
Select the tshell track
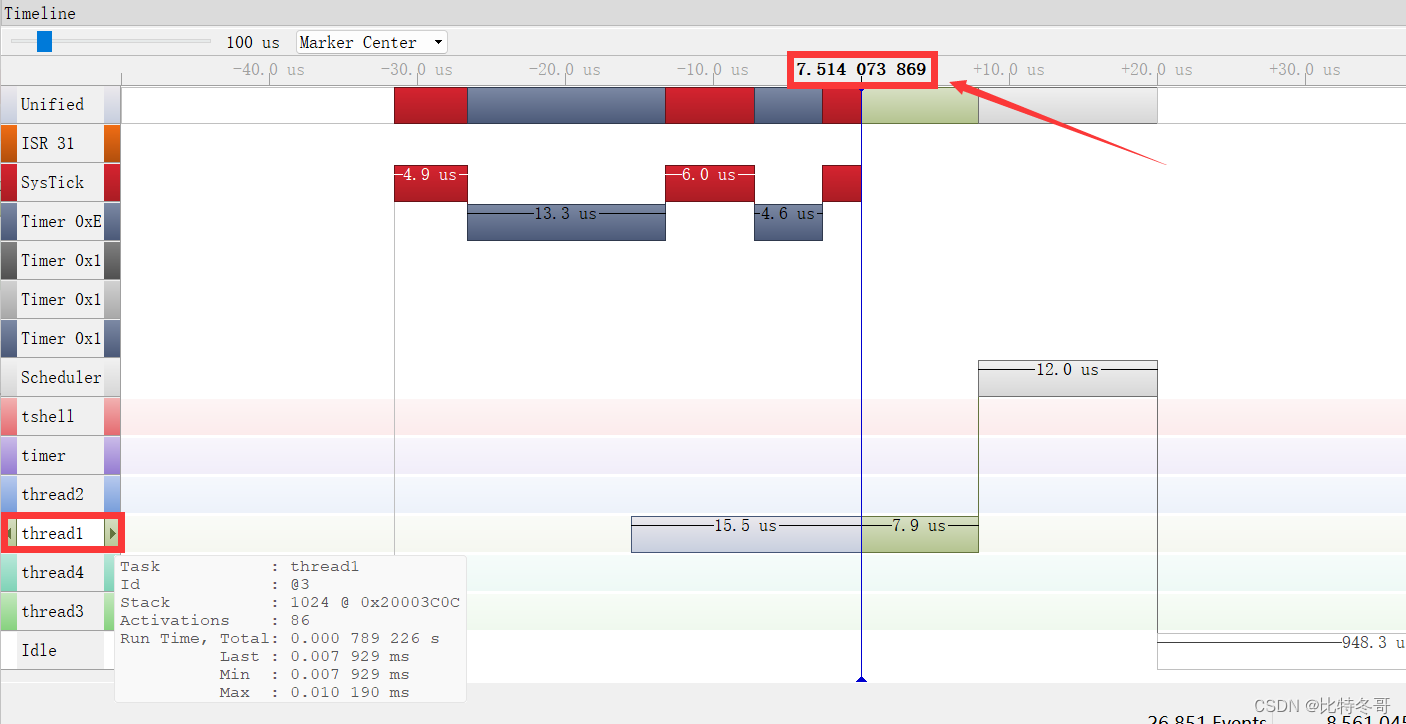click(x=46, y=416)
